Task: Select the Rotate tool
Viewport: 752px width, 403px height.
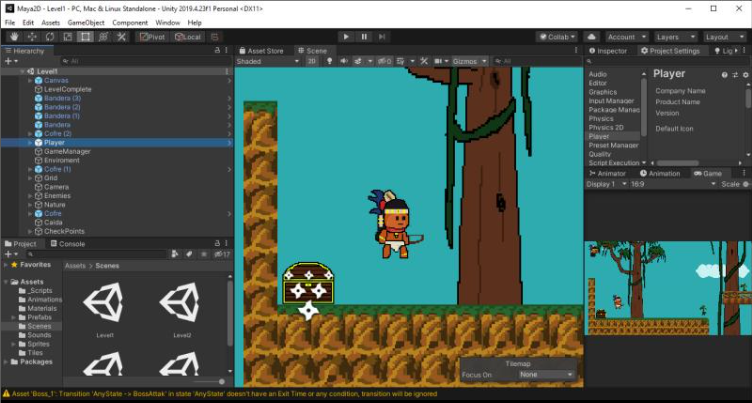Action: 48,37
